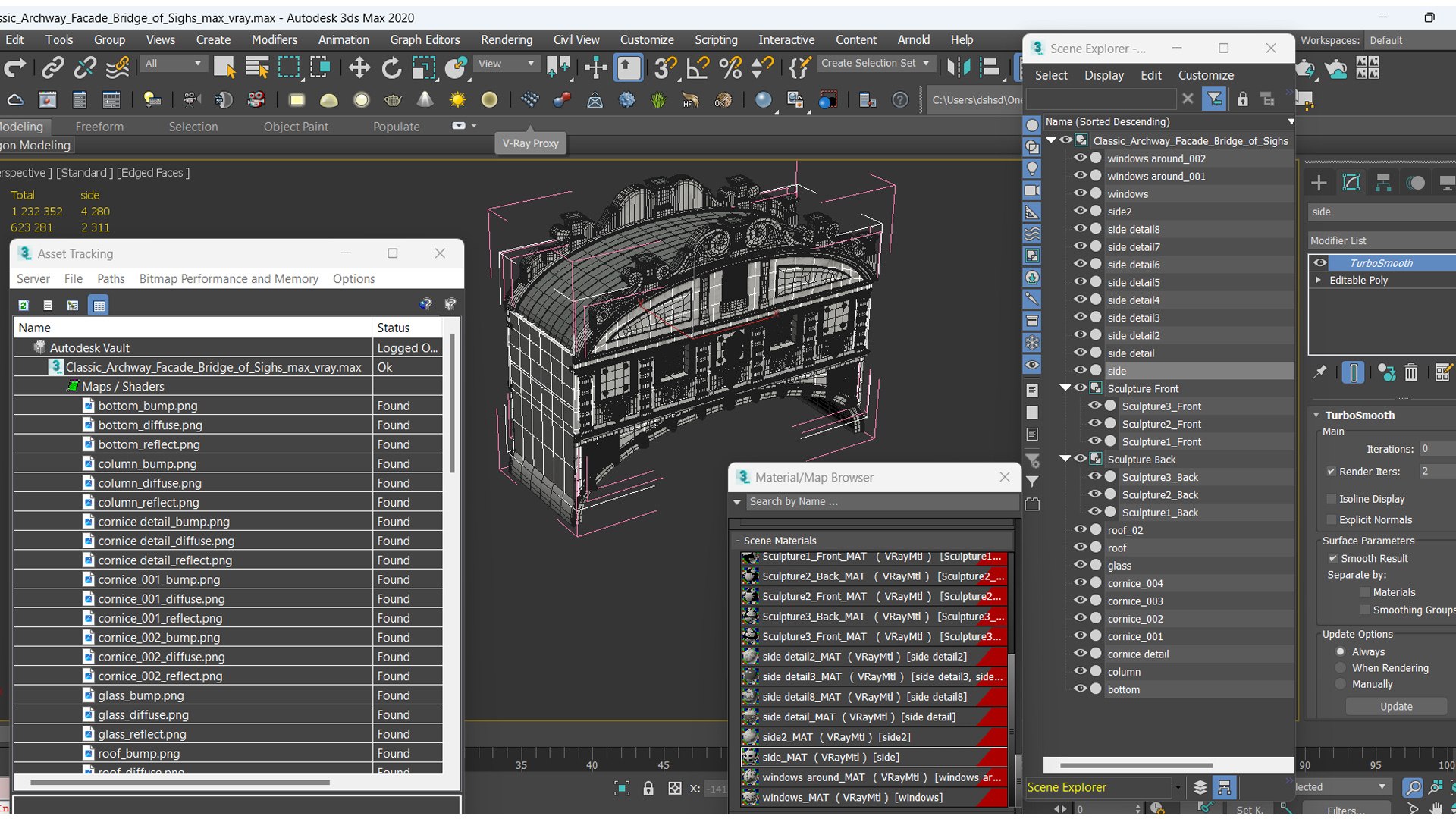Toggle the Smooth Result checkbox

[x=1332, y=558]
